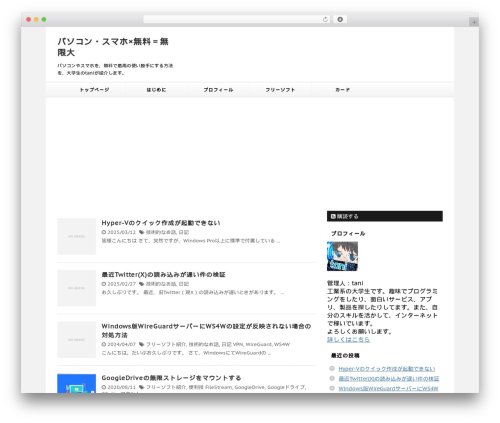Click the tag icon on WireGuard article
500x423 pixels.
tap(142, 344)
